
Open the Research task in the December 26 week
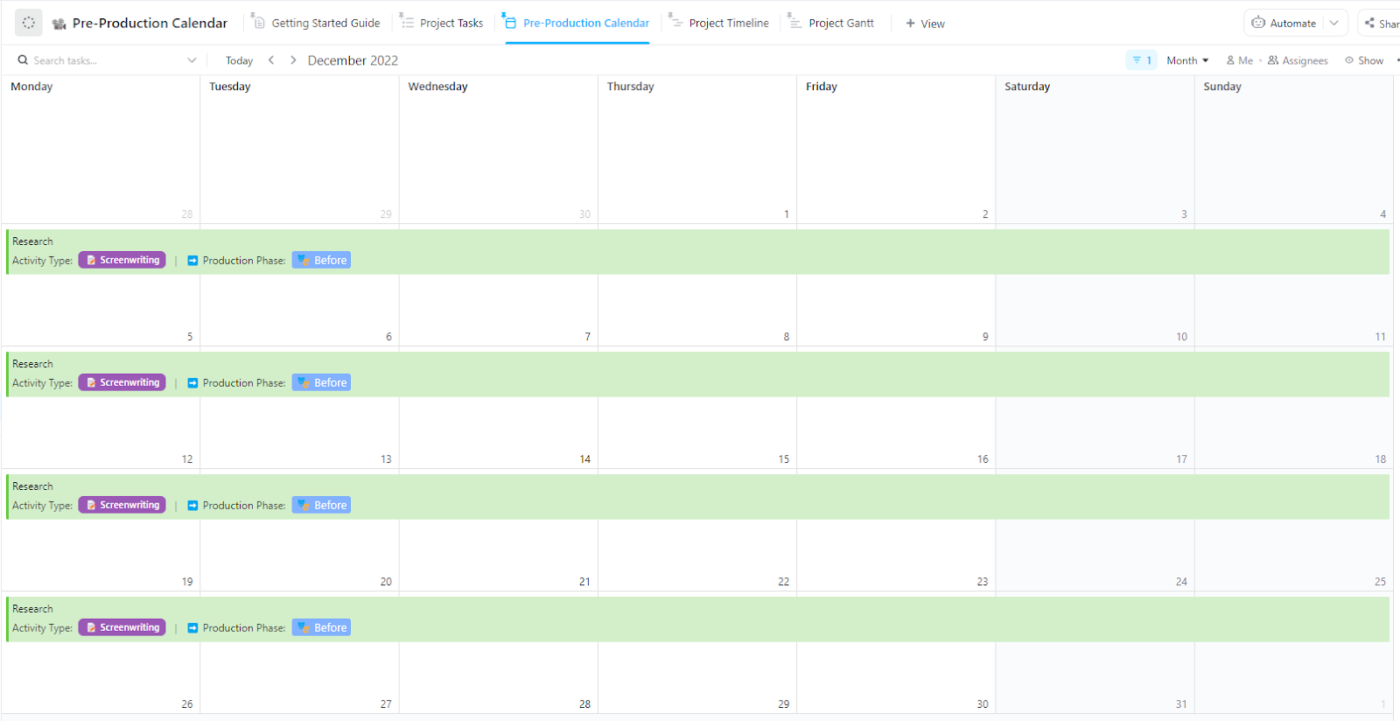click(x=698, y=619)
